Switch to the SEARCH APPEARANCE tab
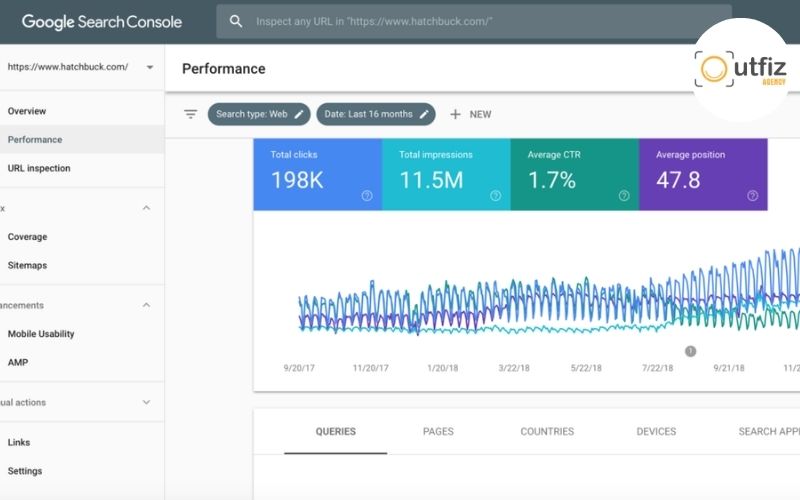Viewport: 800px width, 500px height. (x=769, y=432)
